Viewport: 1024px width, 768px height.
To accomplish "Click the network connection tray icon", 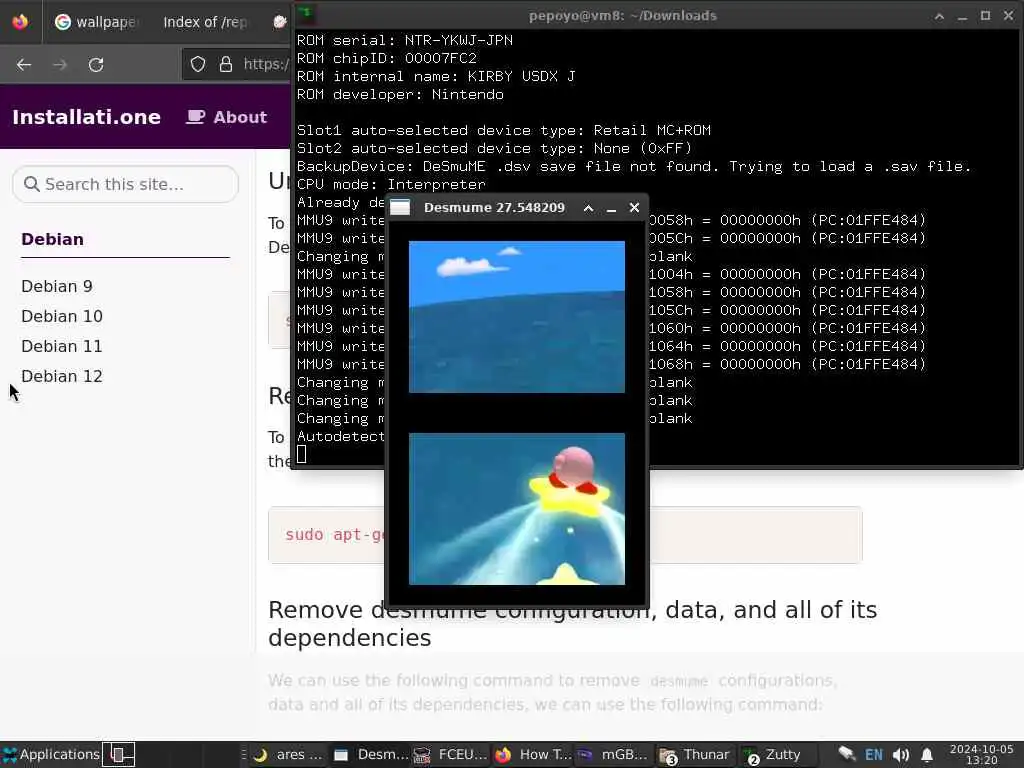I will (x=847, y=754).
